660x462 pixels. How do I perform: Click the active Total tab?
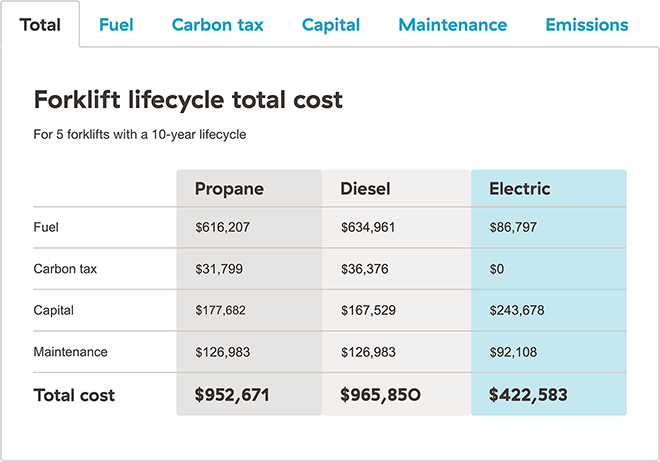(40, 25)
